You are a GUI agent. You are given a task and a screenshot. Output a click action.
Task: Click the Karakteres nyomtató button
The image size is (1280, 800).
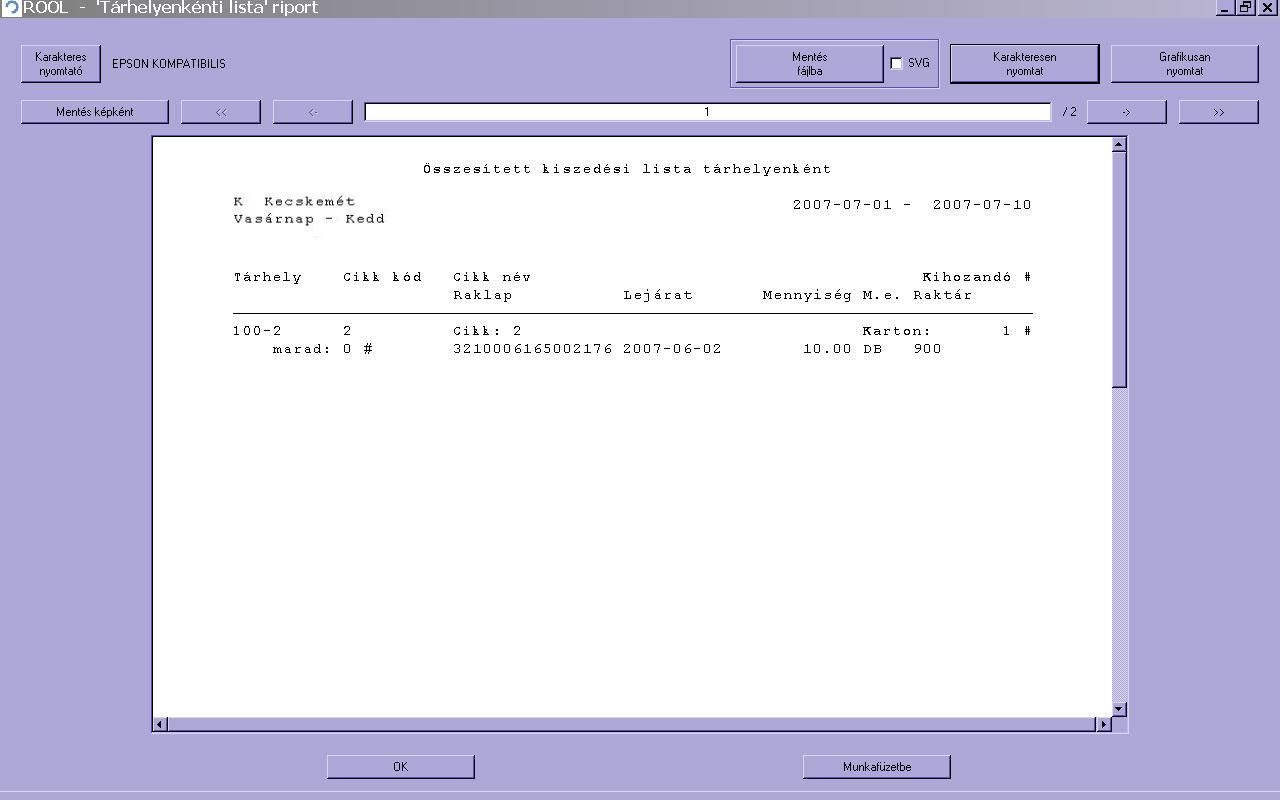point(61,64)
